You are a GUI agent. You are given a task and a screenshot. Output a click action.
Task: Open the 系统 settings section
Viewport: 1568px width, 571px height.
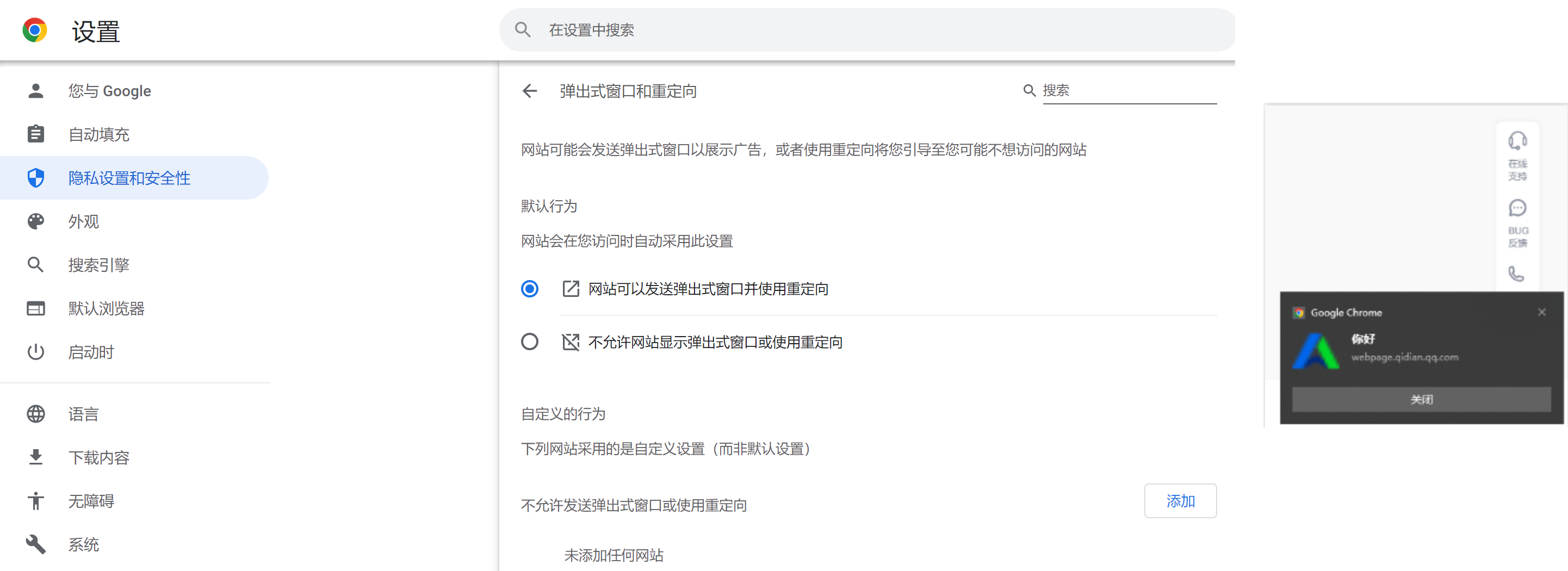point(83,545)
